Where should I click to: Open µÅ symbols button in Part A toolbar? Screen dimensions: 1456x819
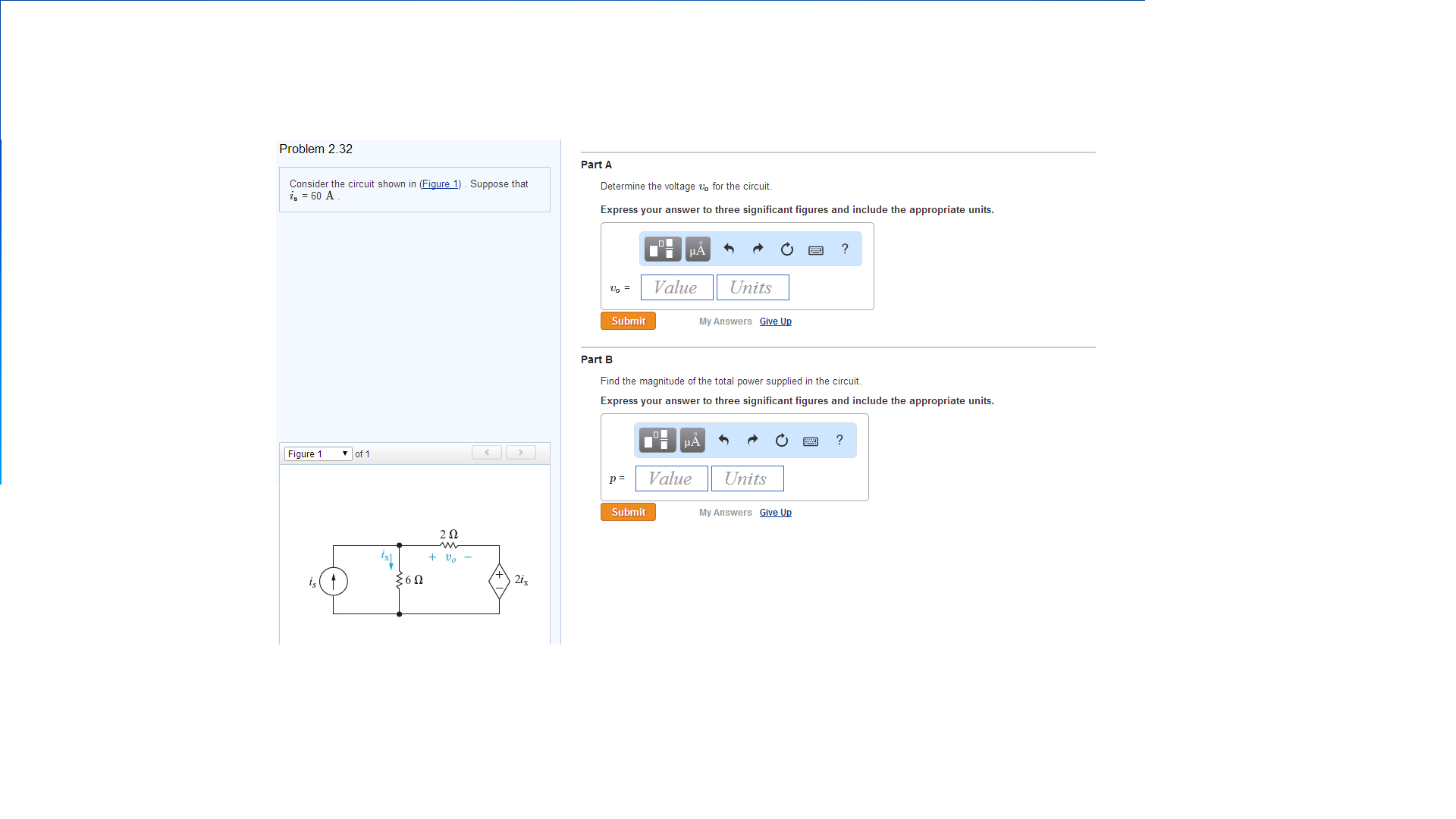(698, 249)
